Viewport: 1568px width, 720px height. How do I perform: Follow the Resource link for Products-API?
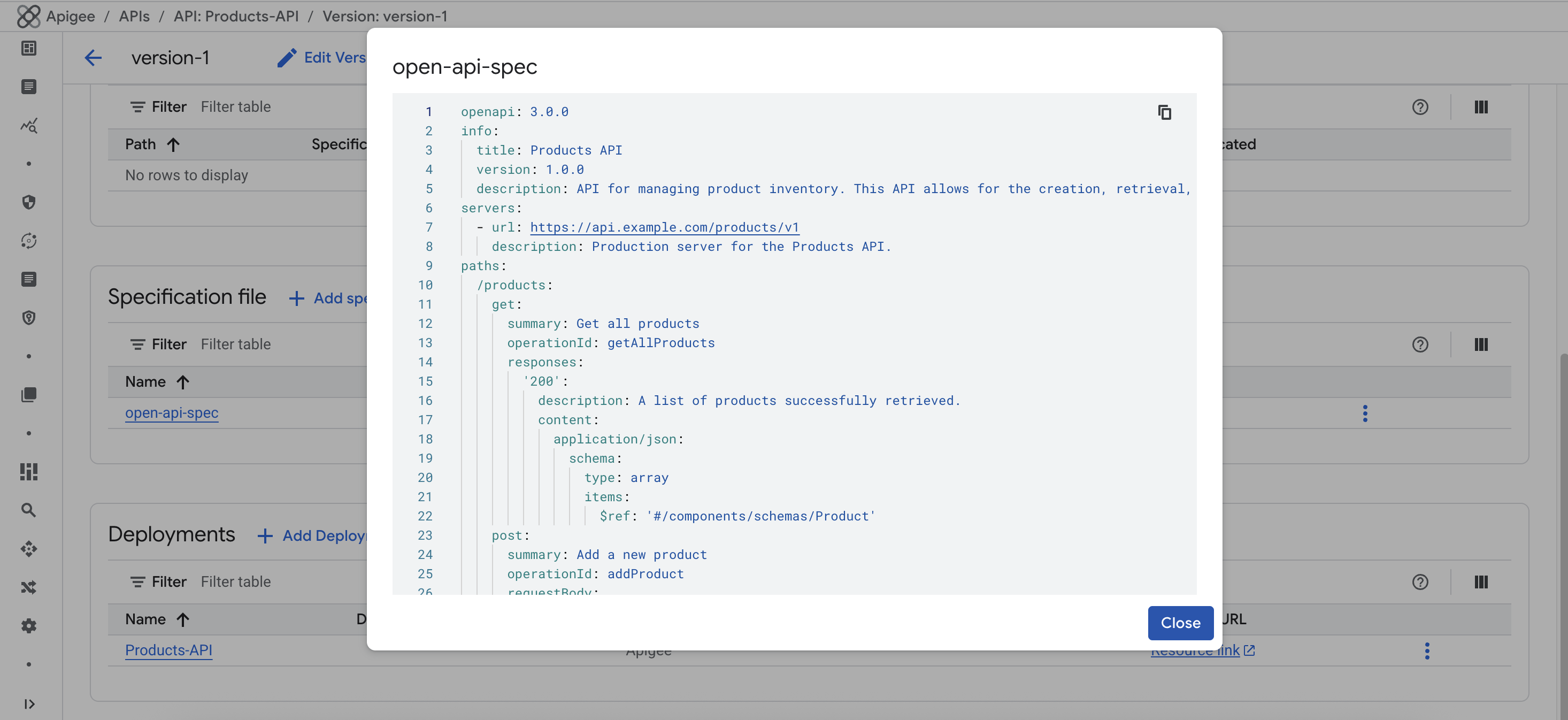coord(1195,650)
